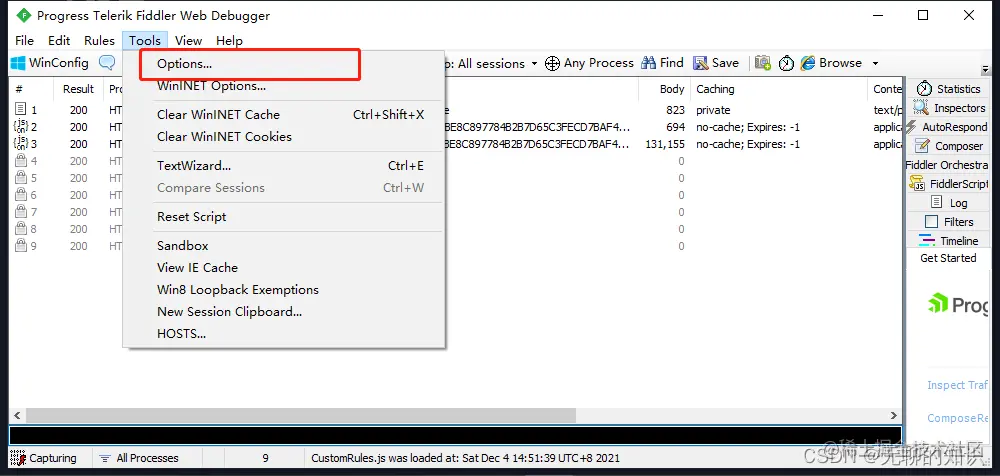The height and width of the screenshot is (476, 1000).
Task: Click the document icon of session 1
Action: point(20,110)
